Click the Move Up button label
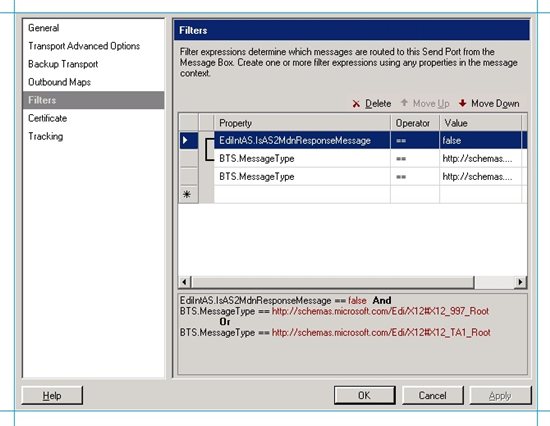 (x=431, y=104)
